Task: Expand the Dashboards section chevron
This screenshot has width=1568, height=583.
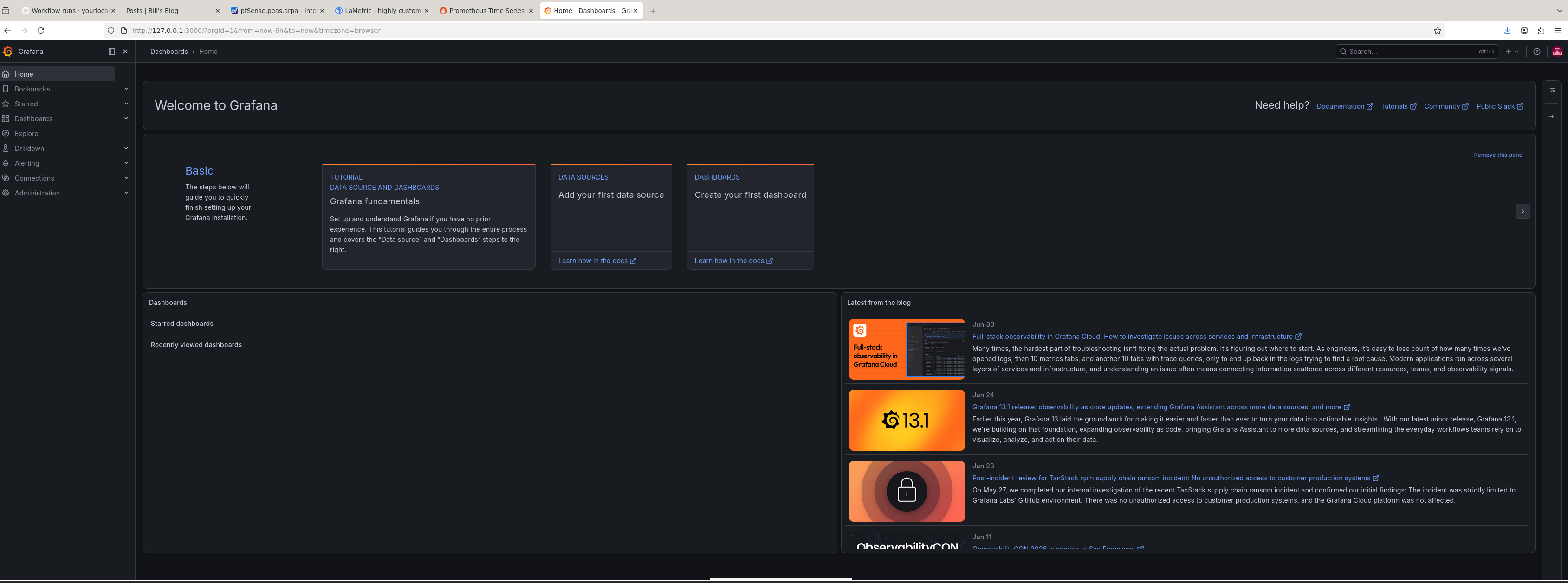Action: tap(126, 119)
